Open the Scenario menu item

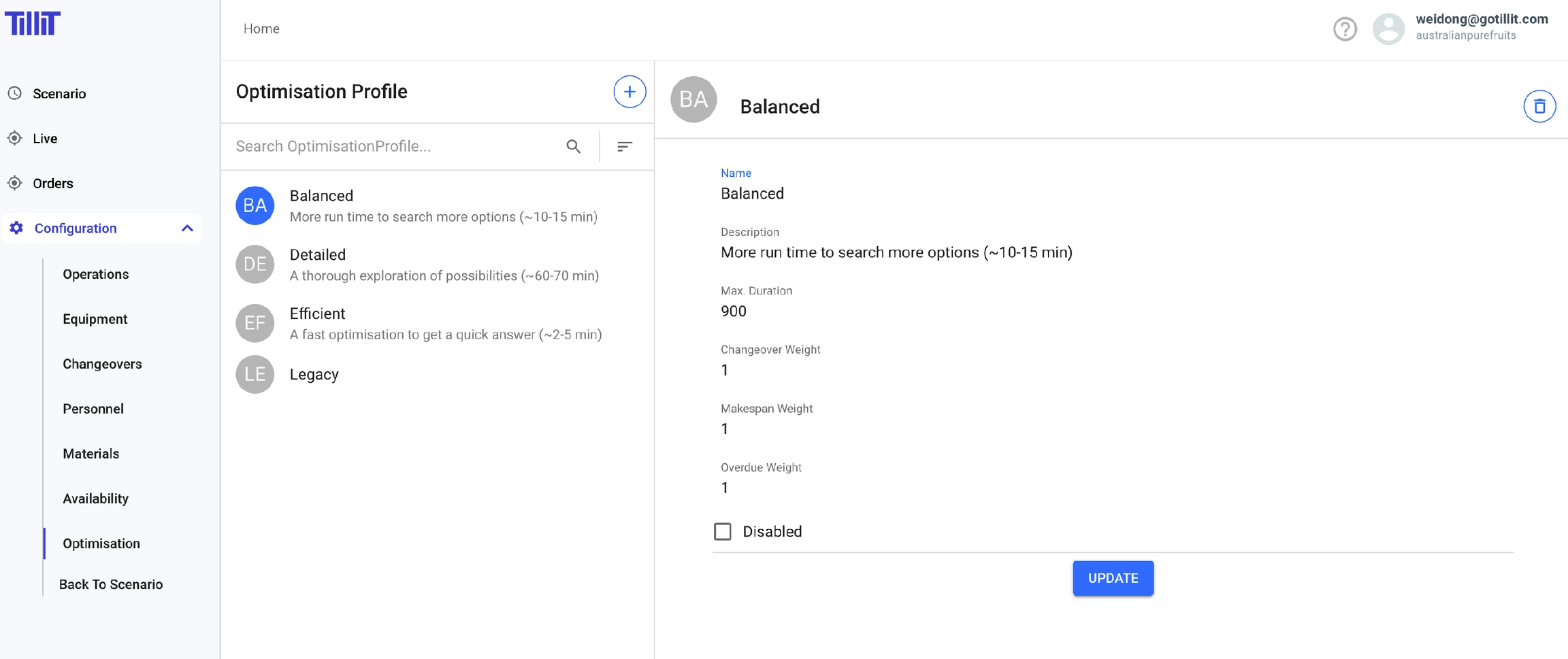point(59,94)
